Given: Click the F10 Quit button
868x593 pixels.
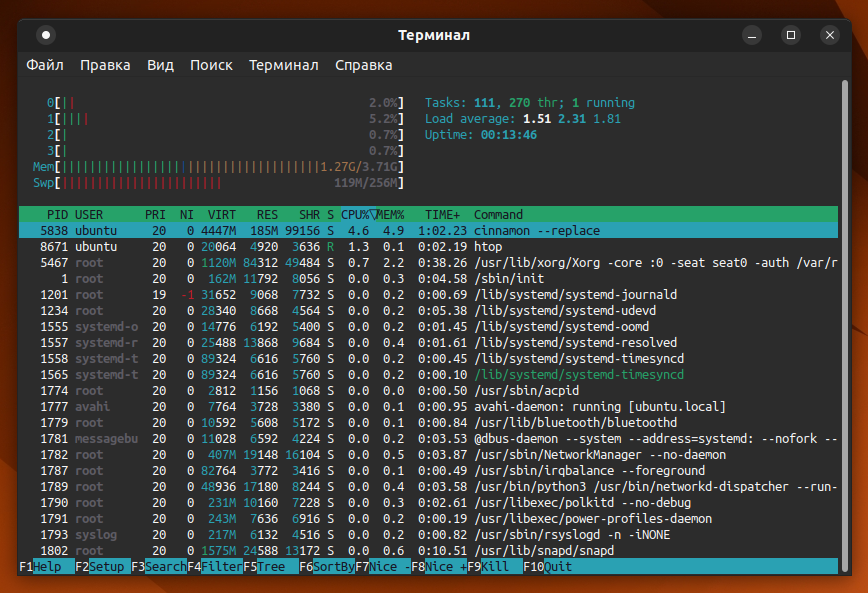Looking at the screenshot, I should [548, 566].
